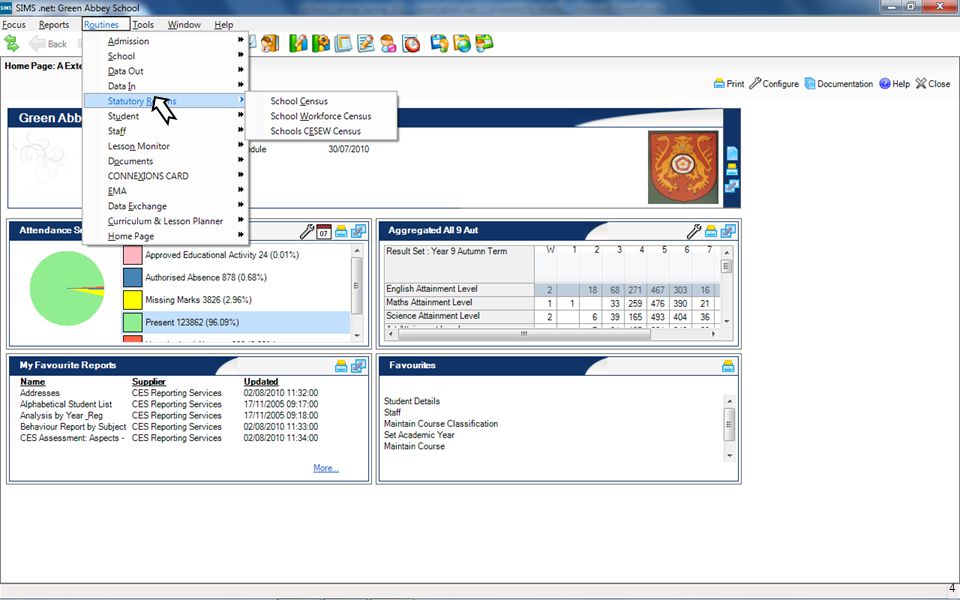Image resolution: width=960 pixels, height=600 pixels.
Task: Pop out the Aggregated All 9 Aut panel
Action: pos(728,231)
